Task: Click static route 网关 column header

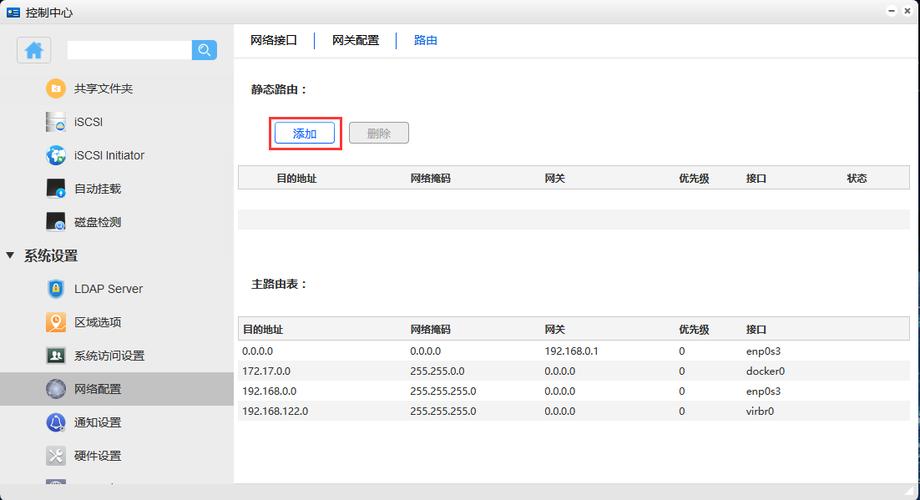Action: (554, 178)
